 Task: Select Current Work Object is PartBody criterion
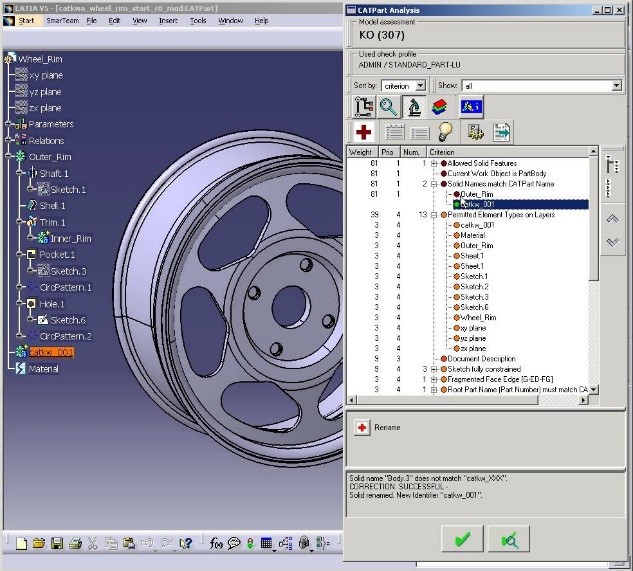tap(497, 174)
